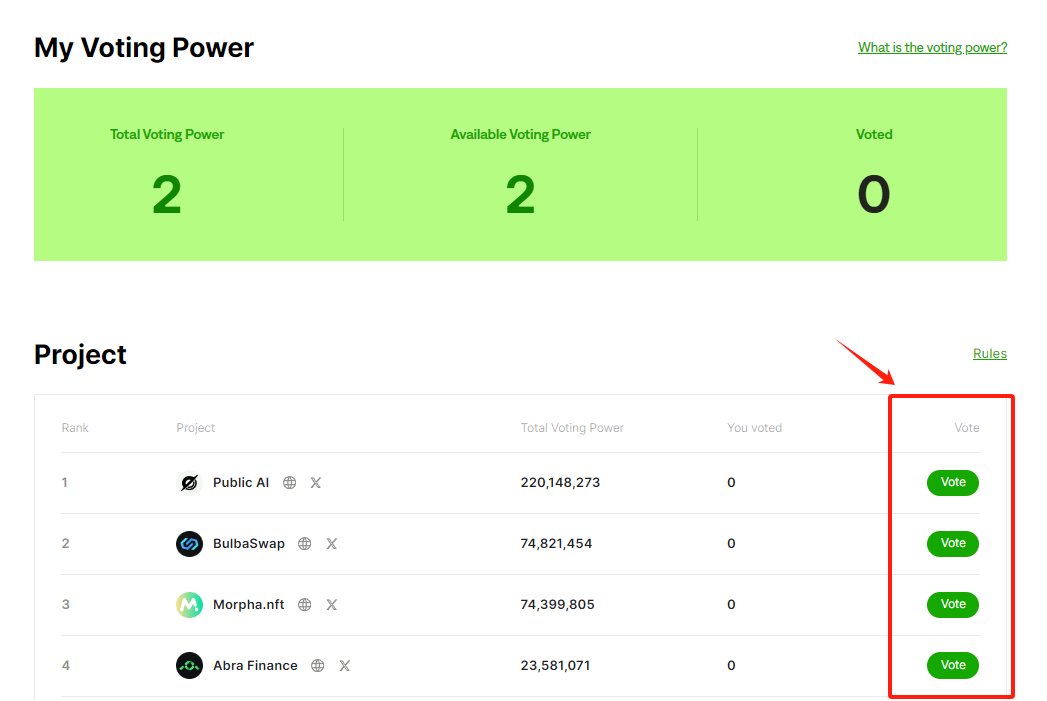Click the 74,821,454 voting power value

(556, 543)
